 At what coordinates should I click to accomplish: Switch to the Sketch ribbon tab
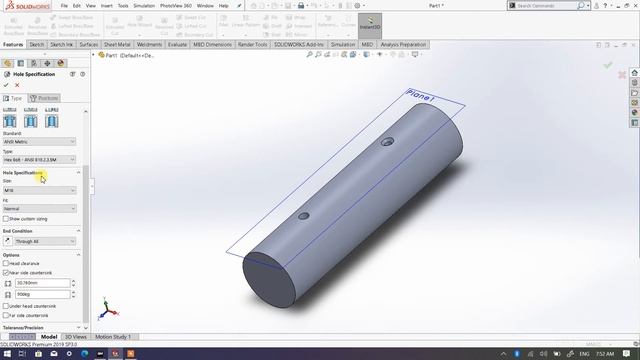tap(36, 44)
